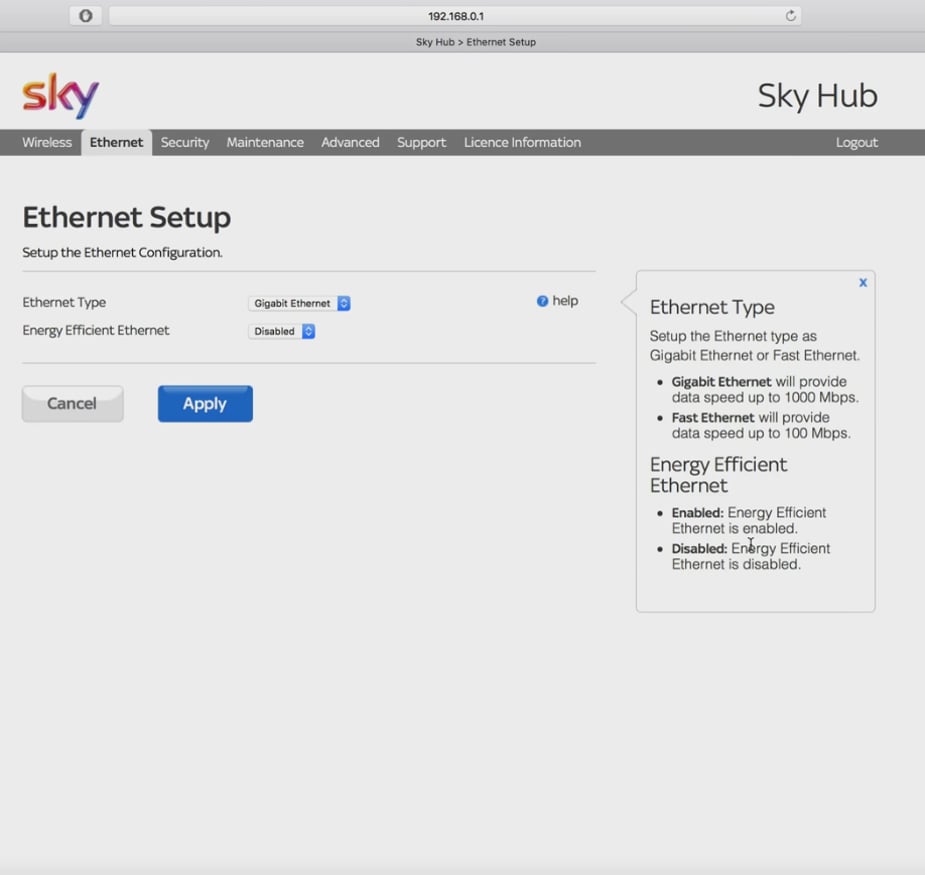Screen dimensions: 925x875
Task: Click the browser reload icon
Action: point(790,16)
